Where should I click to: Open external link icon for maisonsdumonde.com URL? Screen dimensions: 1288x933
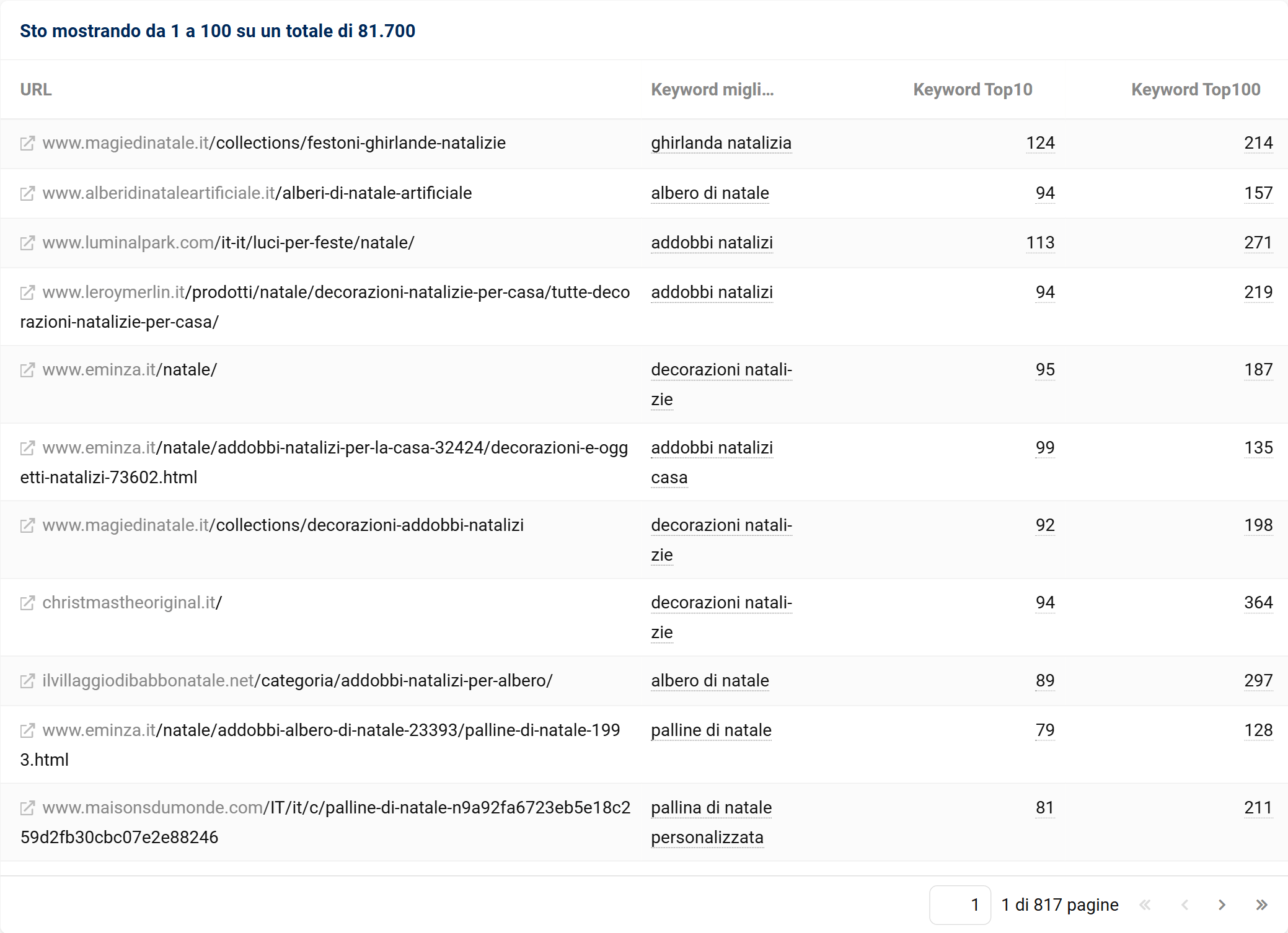point(27,808)
